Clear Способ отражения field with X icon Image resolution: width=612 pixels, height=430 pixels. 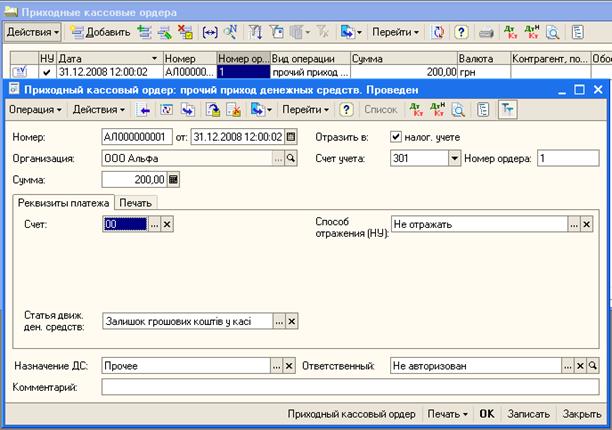[x=589, y=225]
